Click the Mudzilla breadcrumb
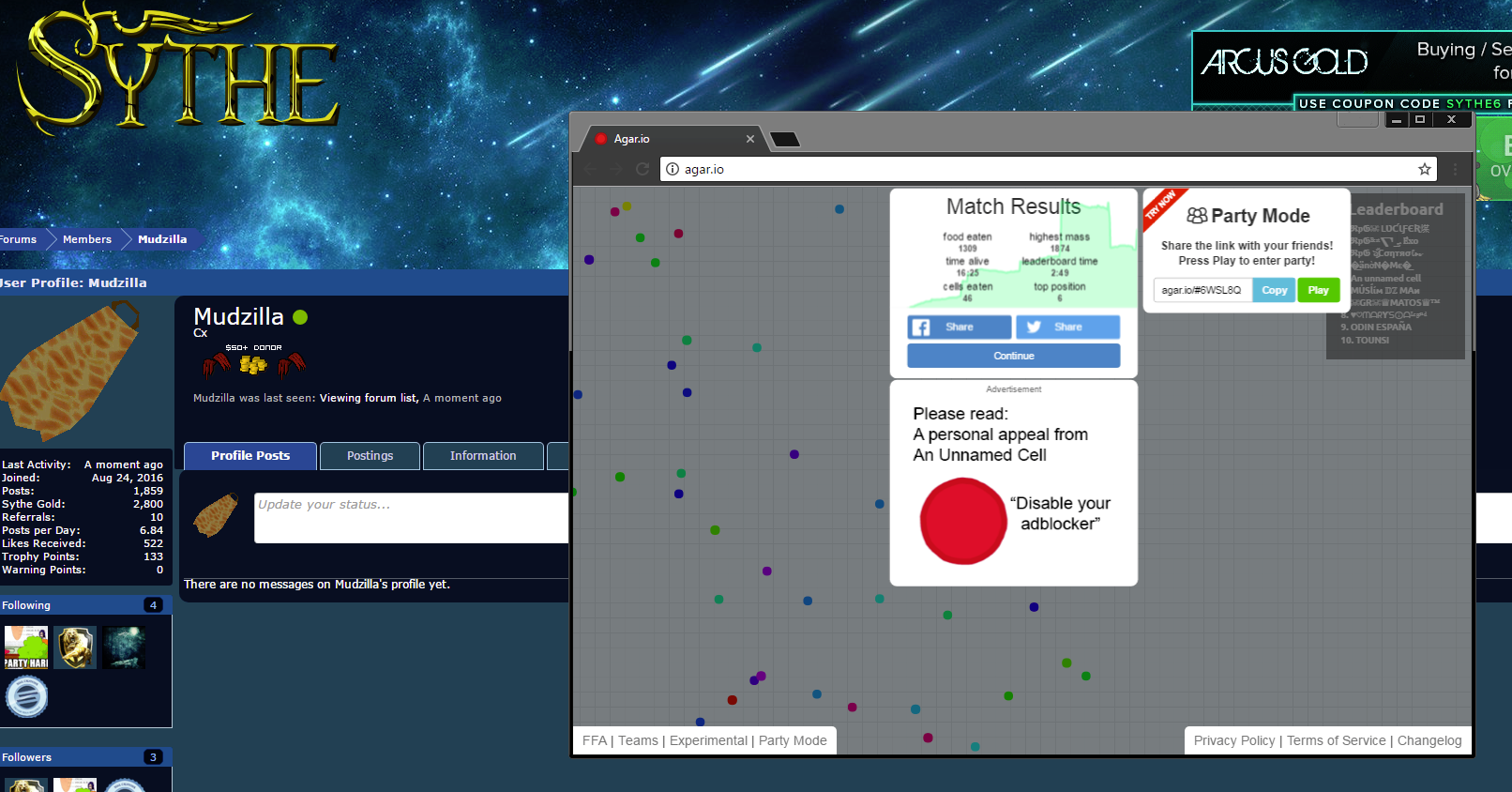 pos(162,239)
